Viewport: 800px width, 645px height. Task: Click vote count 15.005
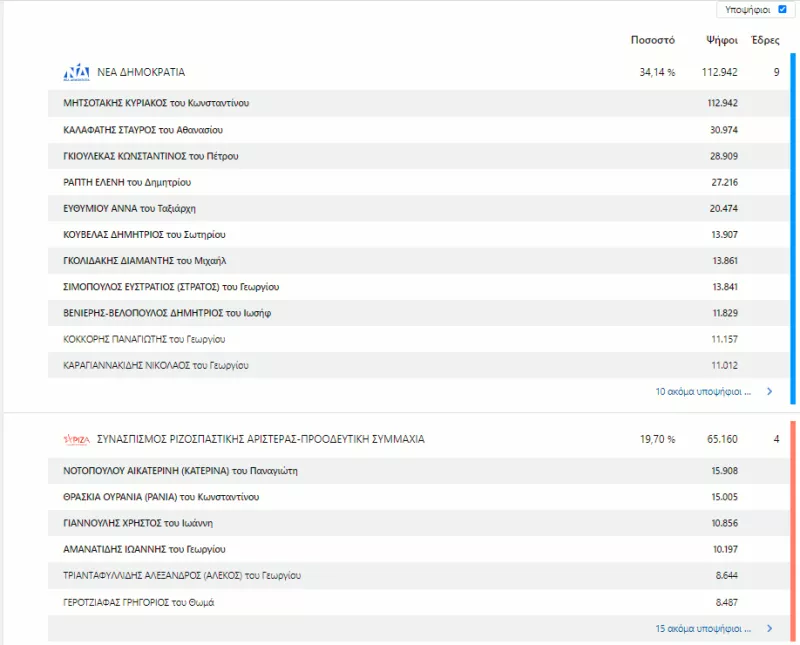(724, 497)
